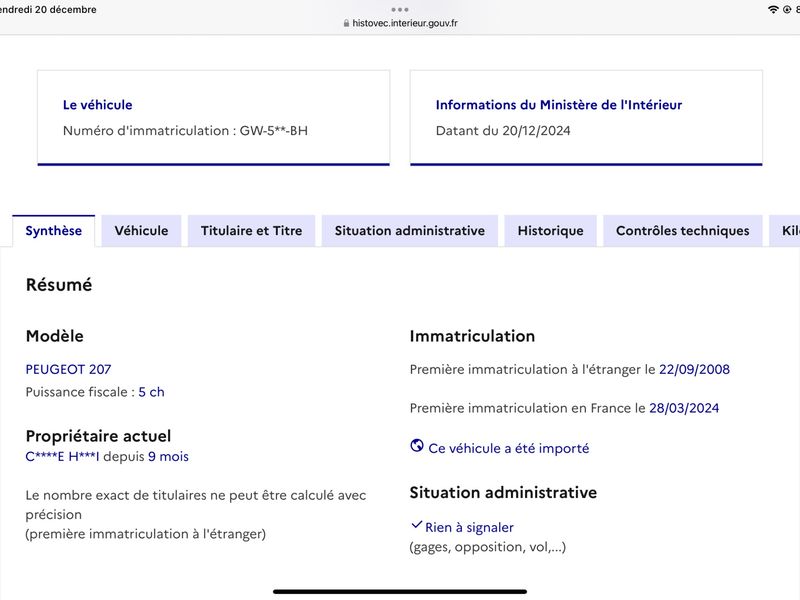Open the Synthèse tab

pos(54,231)
